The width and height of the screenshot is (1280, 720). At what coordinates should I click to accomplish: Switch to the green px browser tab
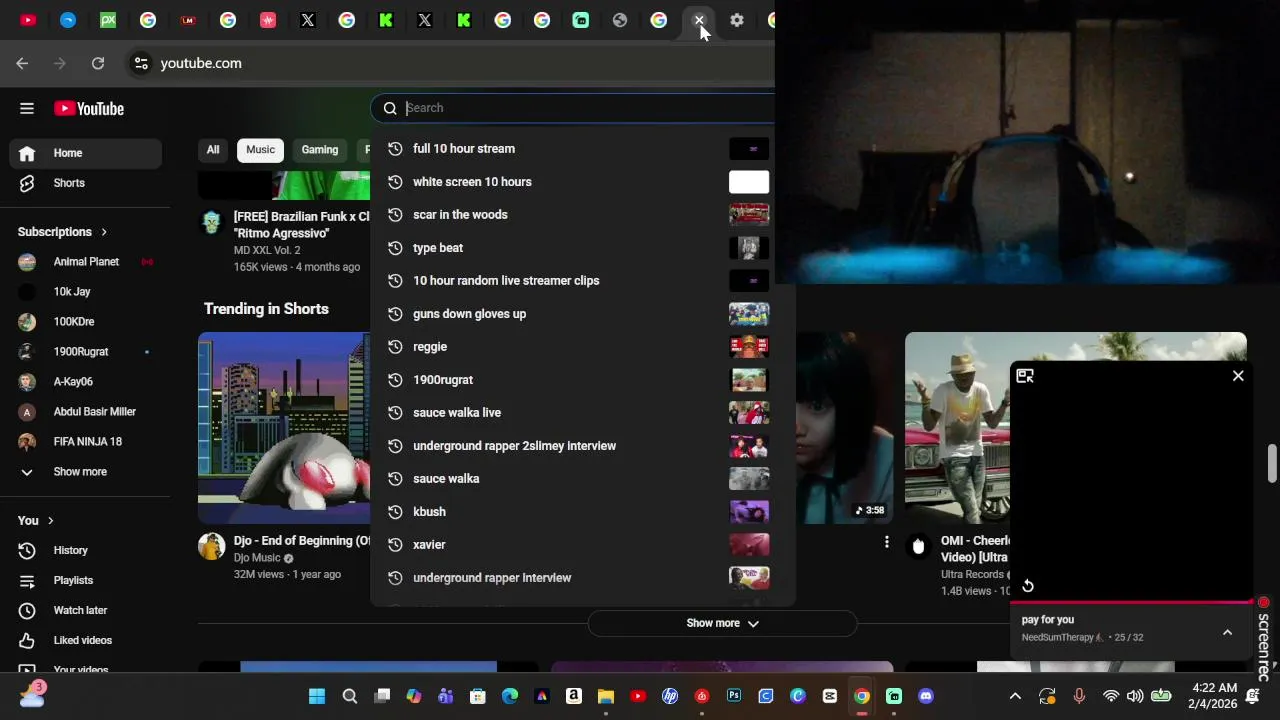(x=108, y=20)
